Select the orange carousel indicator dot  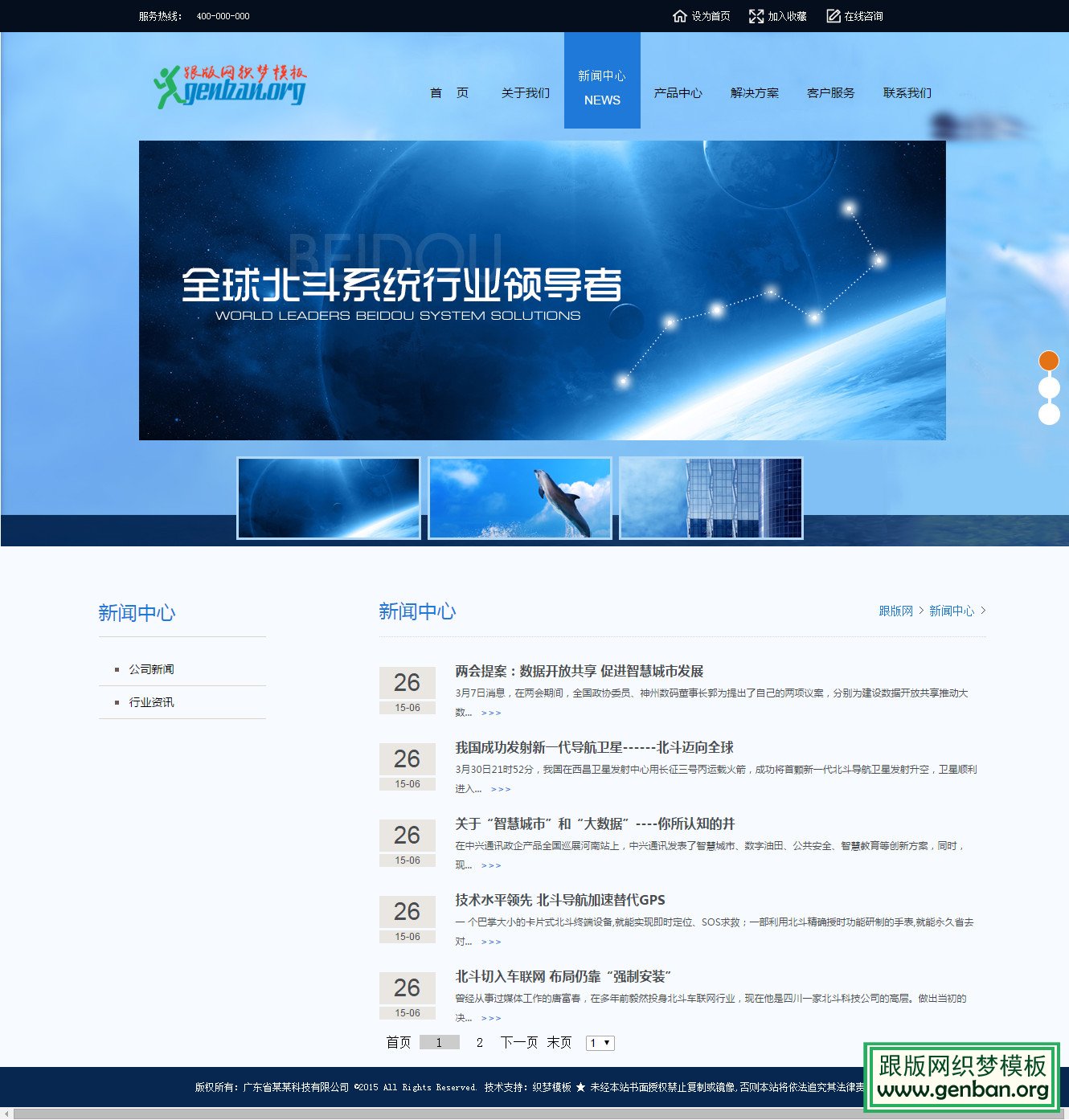click(1047, 361)
